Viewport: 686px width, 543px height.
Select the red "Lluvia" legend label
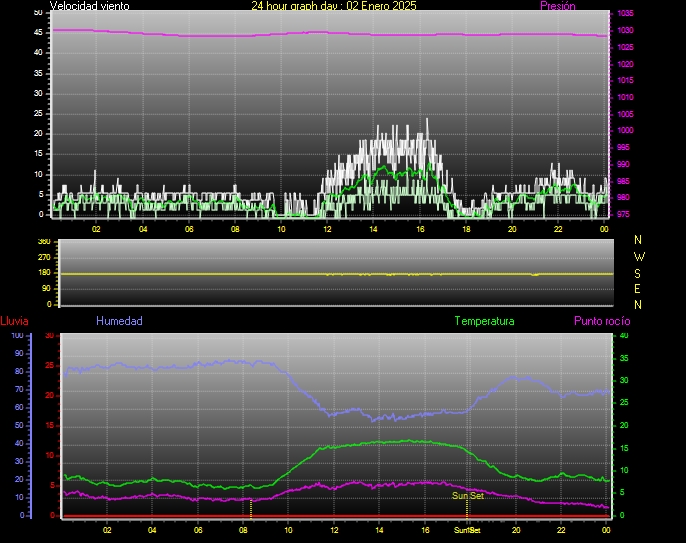pyautogui.click(x=14, y=321)
